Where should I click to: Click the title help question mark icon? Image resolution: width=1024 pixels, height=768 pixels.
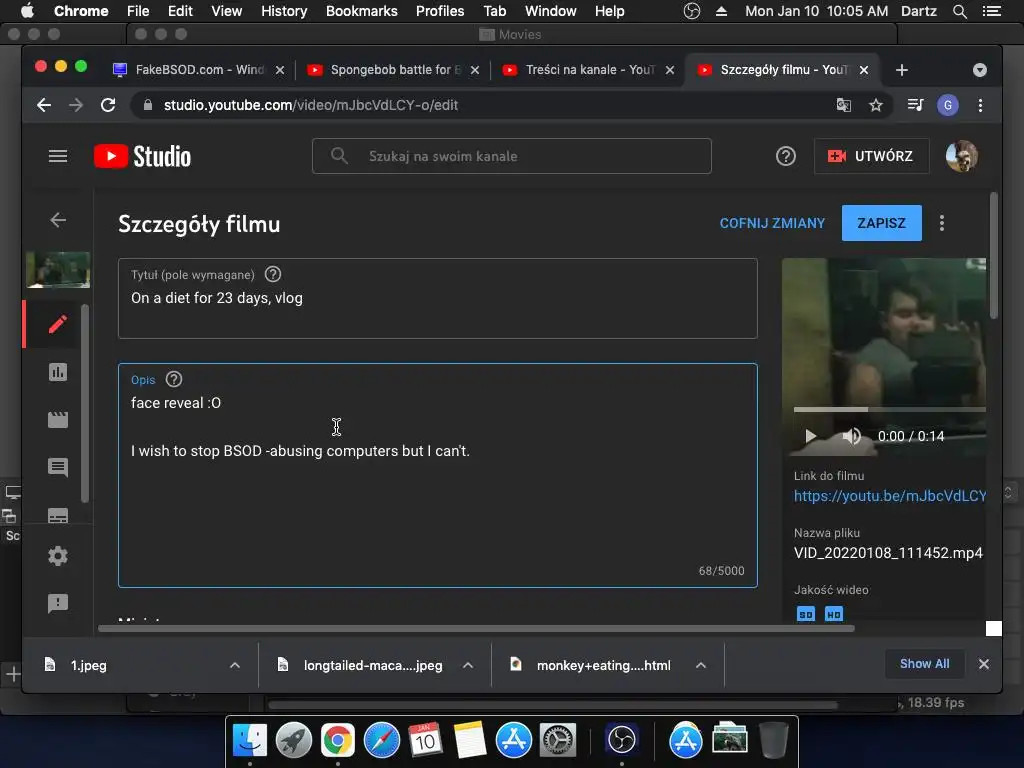click(x=273, y=274)
